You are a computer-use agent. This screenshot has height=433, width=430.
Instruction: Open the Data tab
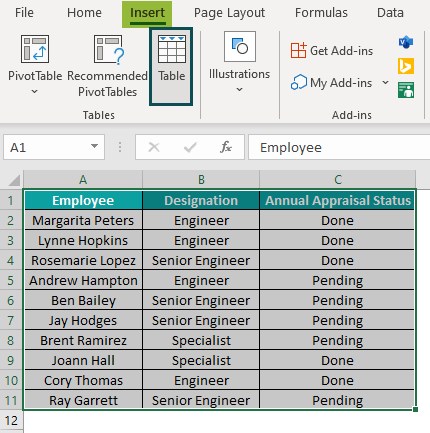(x=390, y=13)
